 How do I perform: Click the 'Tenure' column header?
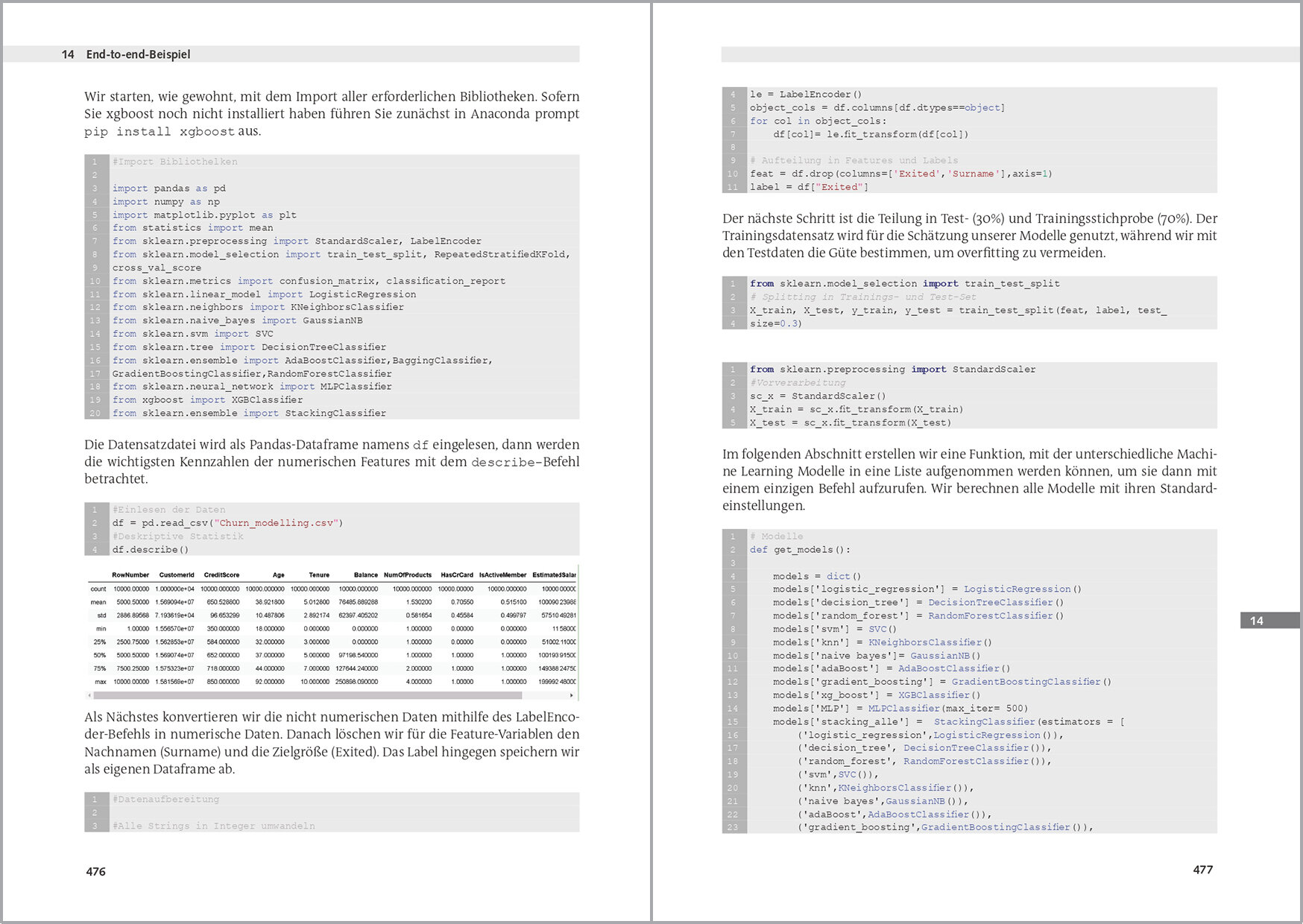click(x=319, y=575)
